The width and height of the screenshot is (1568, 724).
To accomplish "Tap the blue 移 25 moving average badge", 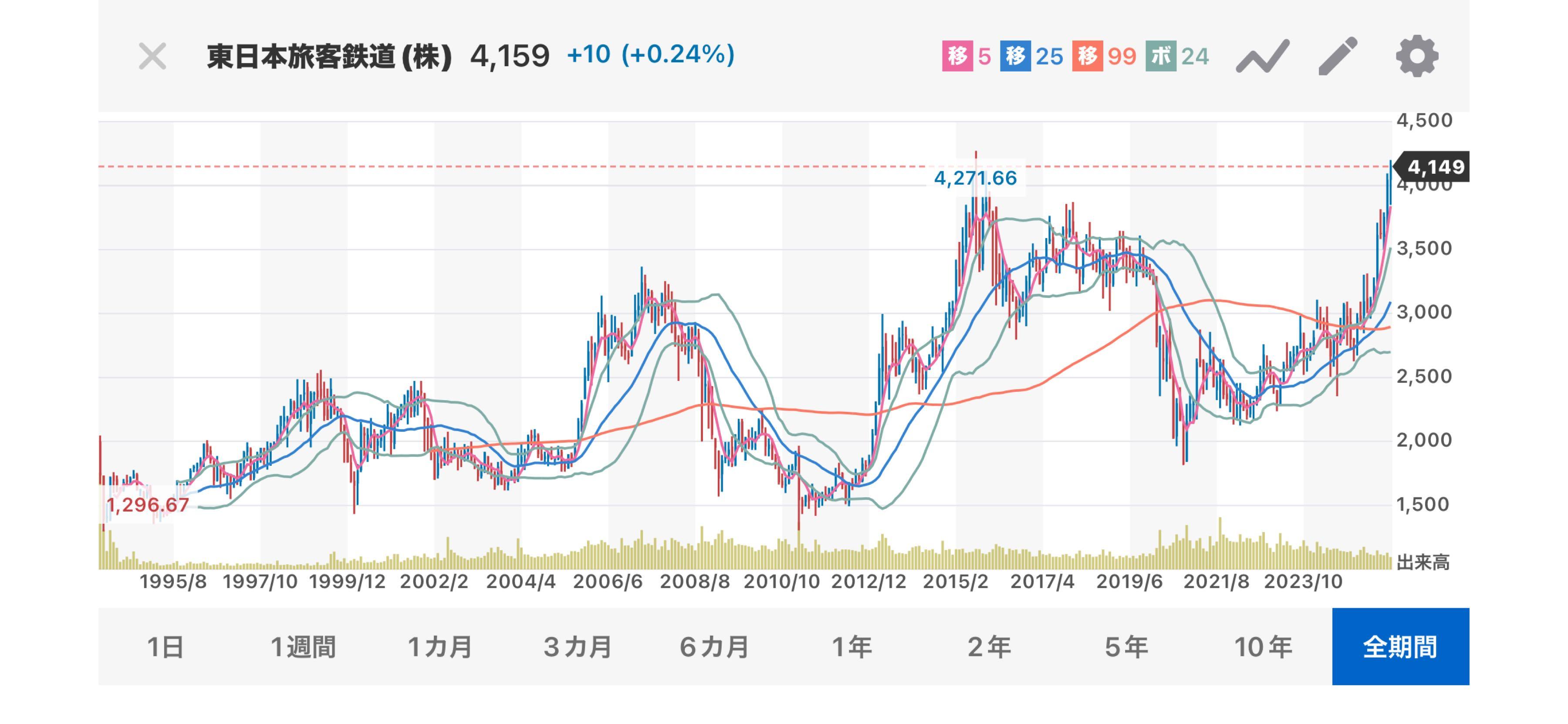I will tap(1032, 57).
